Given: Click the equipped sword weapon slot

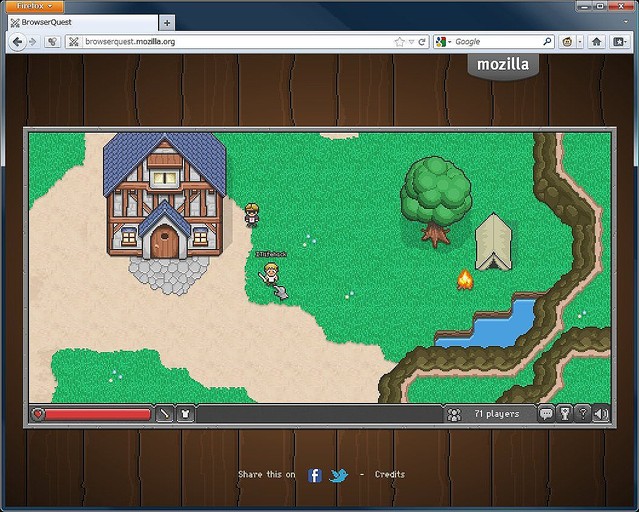Looking at the screenshot, I should click(165, 414).
